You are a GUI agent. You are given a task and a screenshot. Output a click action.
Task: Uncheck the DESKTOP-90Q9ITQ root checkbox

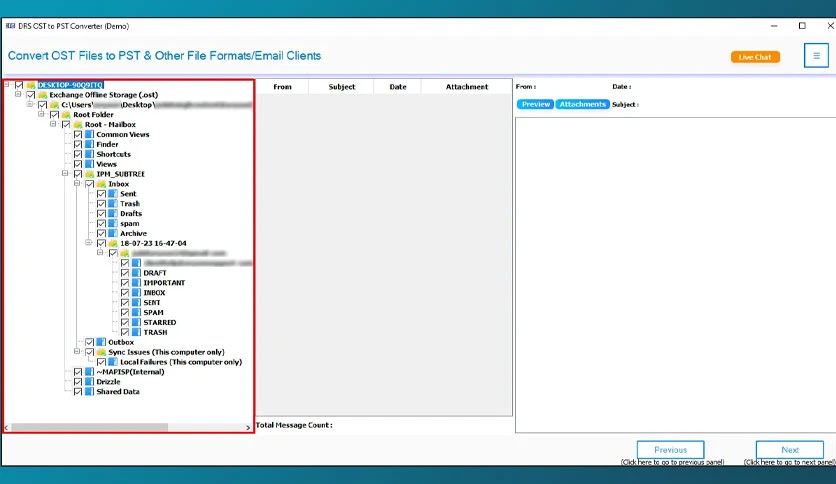19,85
